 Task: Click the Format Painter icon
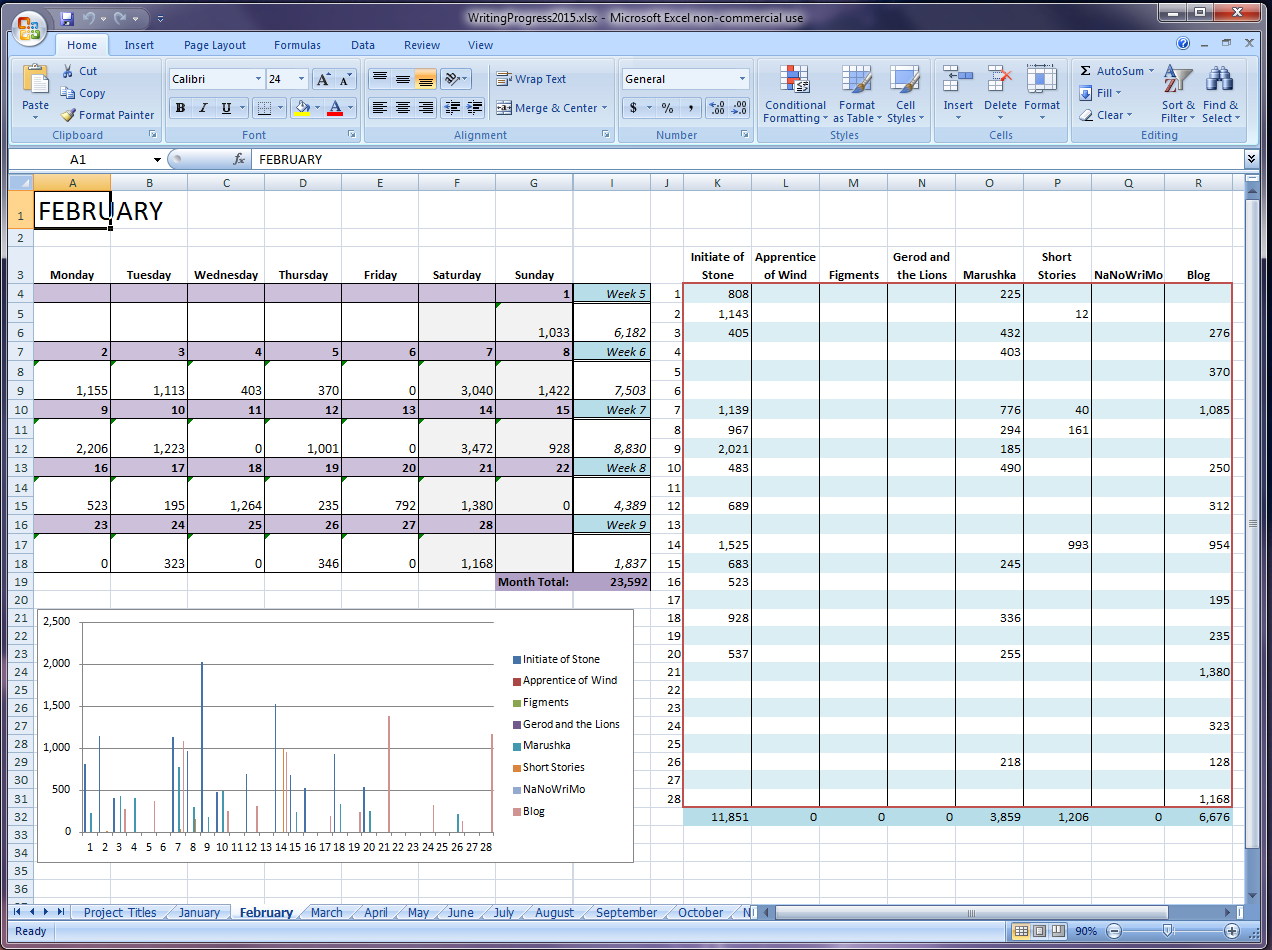click(69, 115)
